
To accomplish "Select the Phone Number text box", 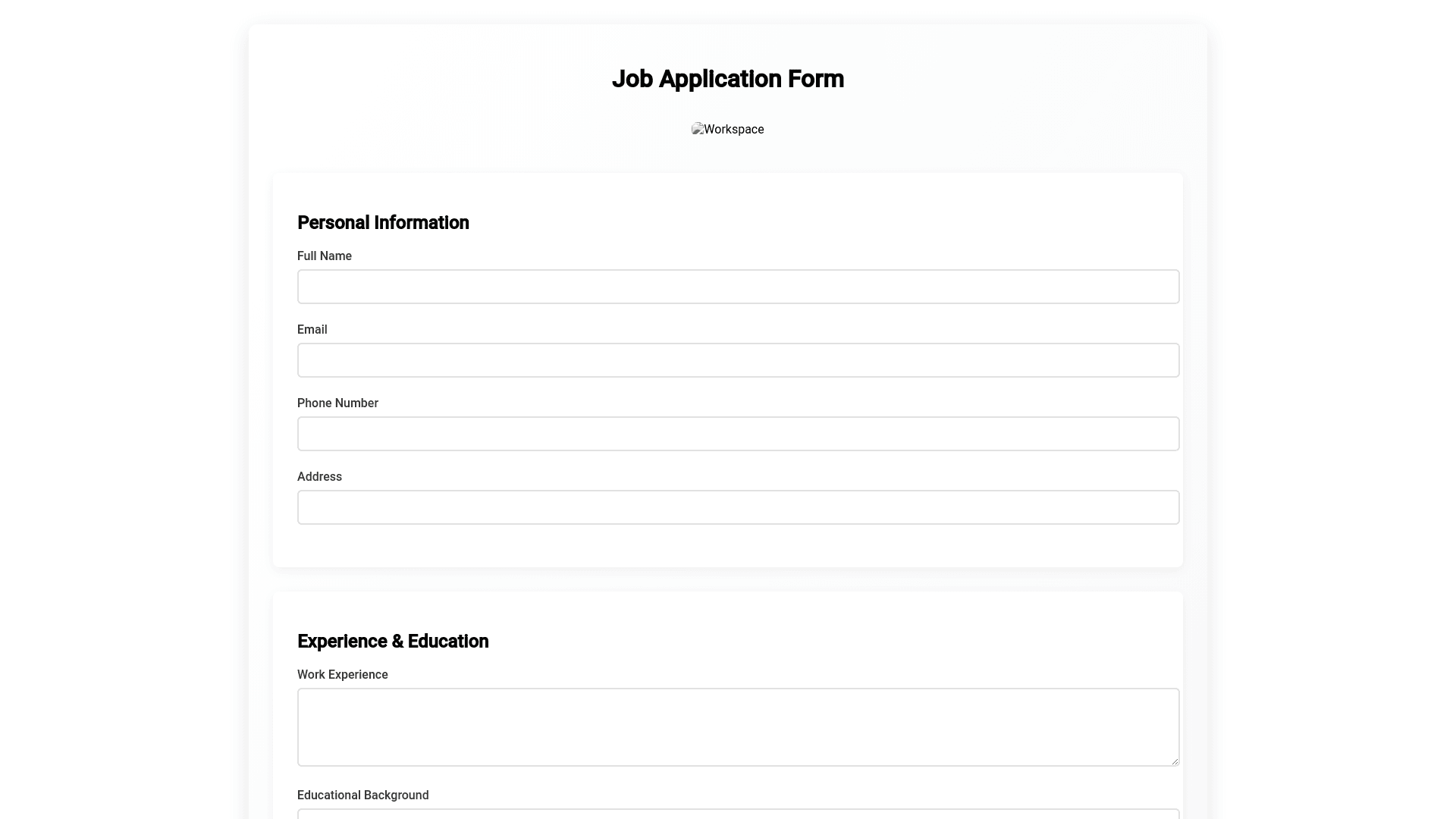I will 738,434.
